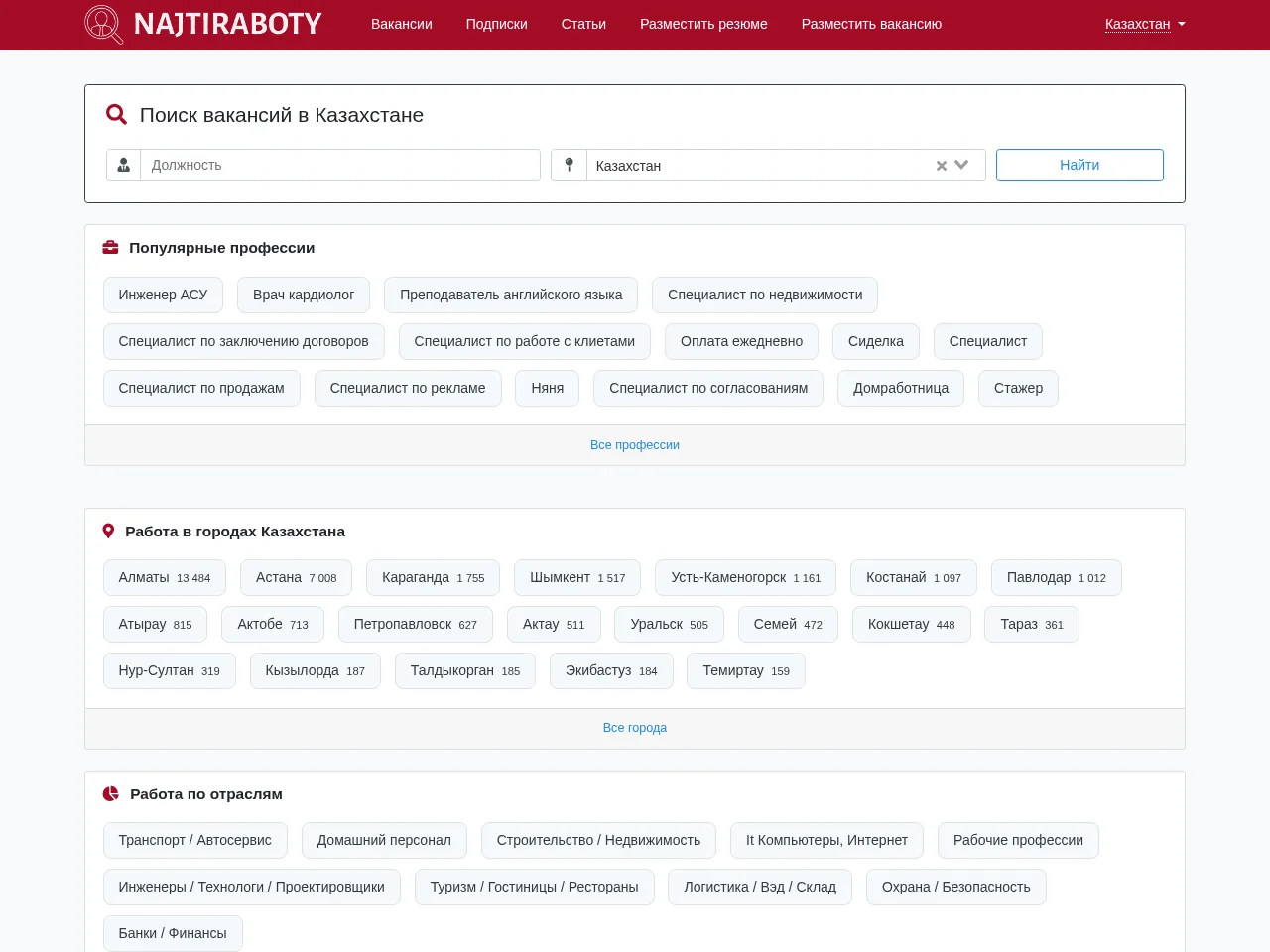
Task: Choose Специалист по рекламе
Action: pos(408,388)
